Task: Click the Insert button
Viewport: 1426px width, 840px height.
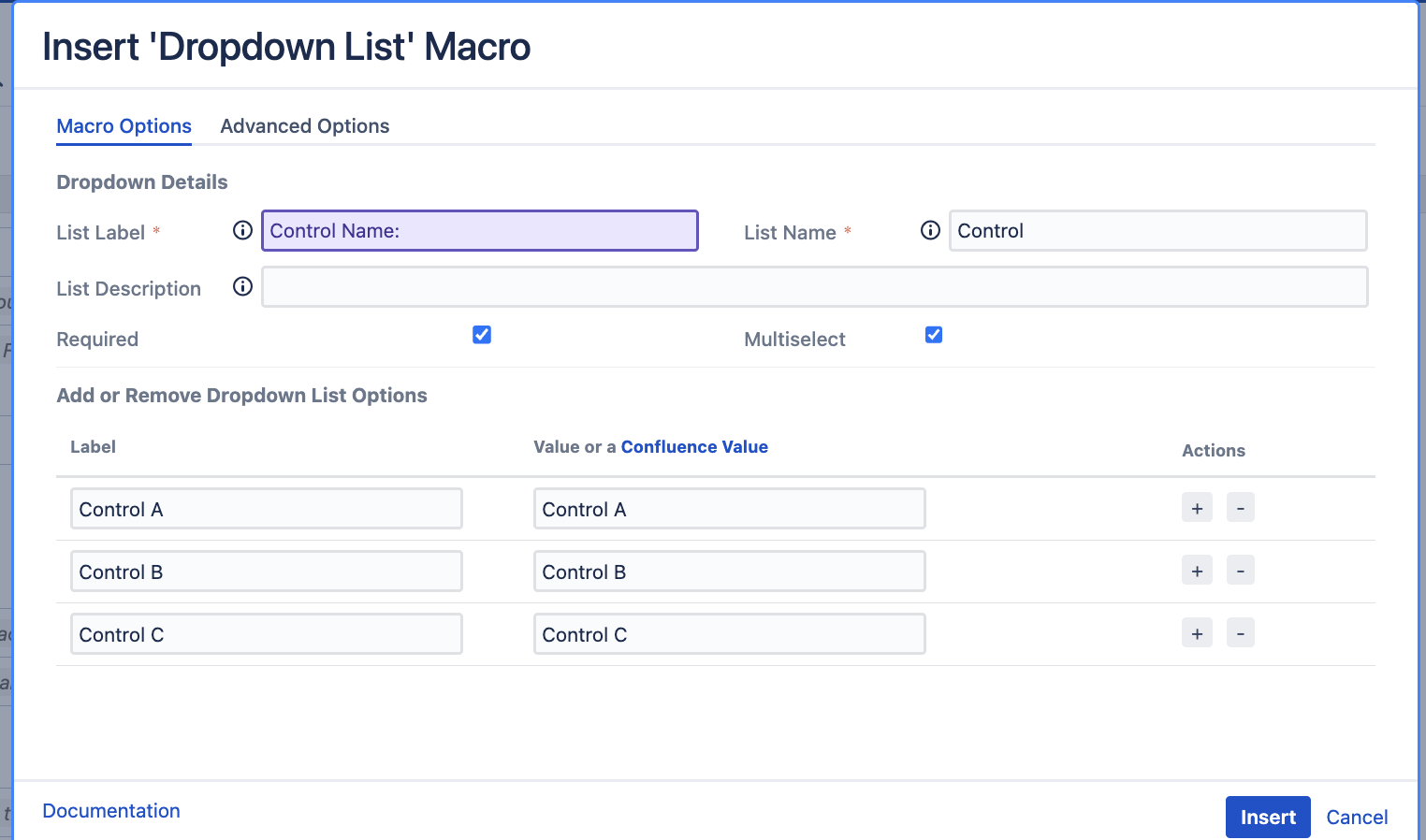Action: [1268, 818]
